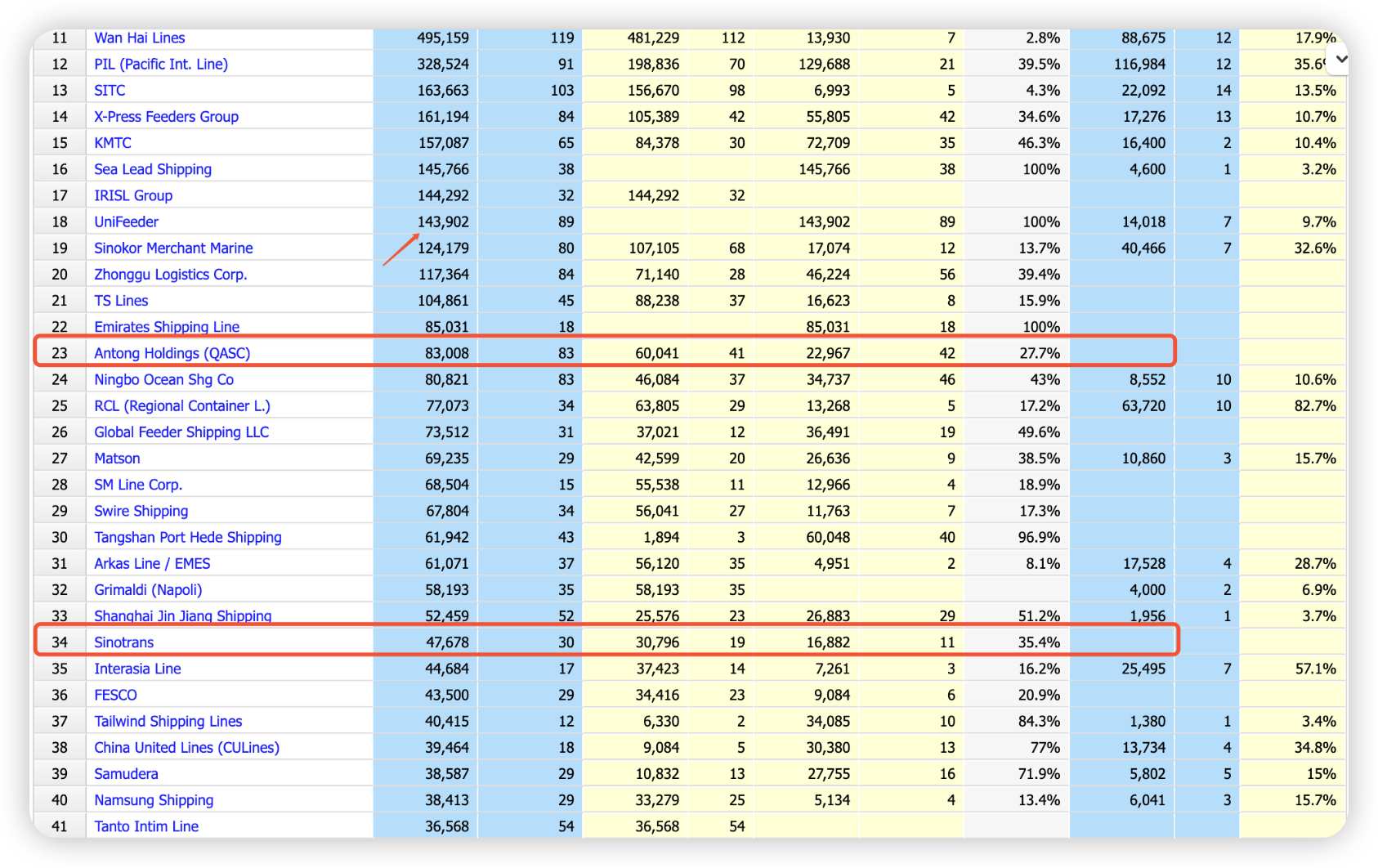Open Swire Shipping link

point(141,511)
